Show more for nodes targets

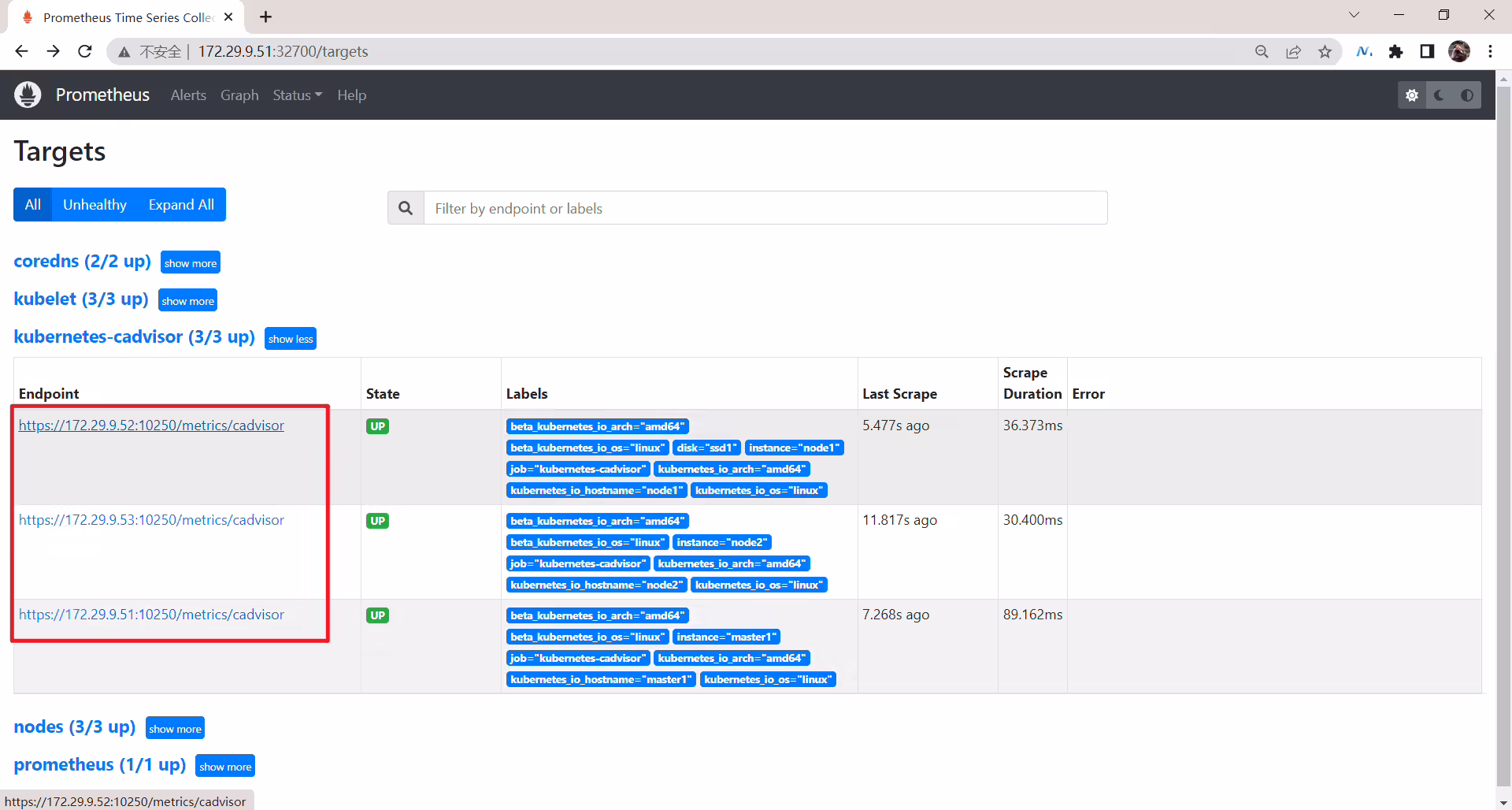175,728
